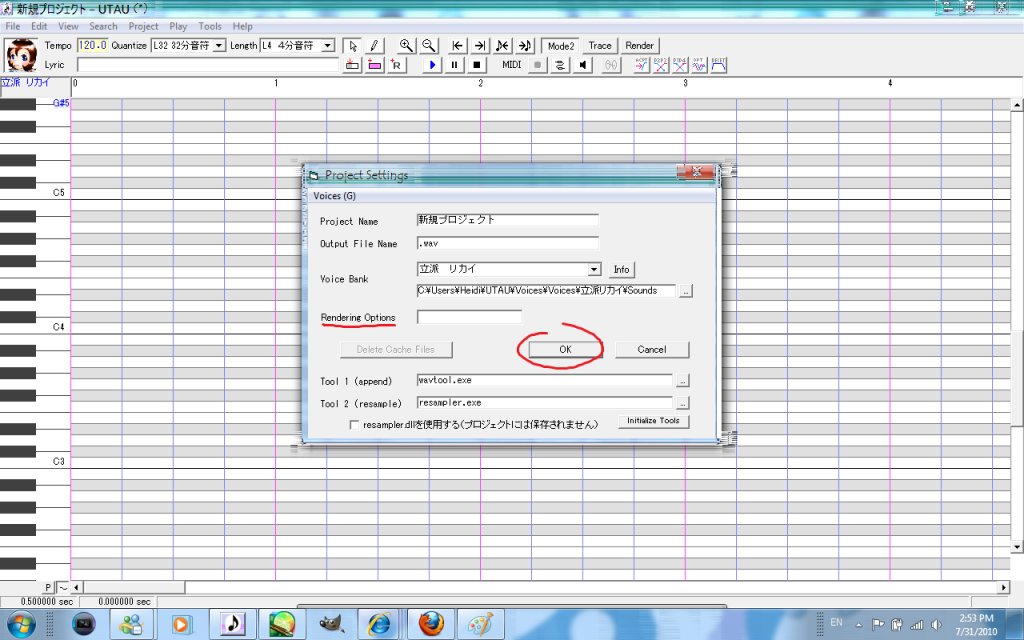1024x640 pixels.
Task: Click the speaker sound icon in the toolbar
Action: click(x=583, y=65)
